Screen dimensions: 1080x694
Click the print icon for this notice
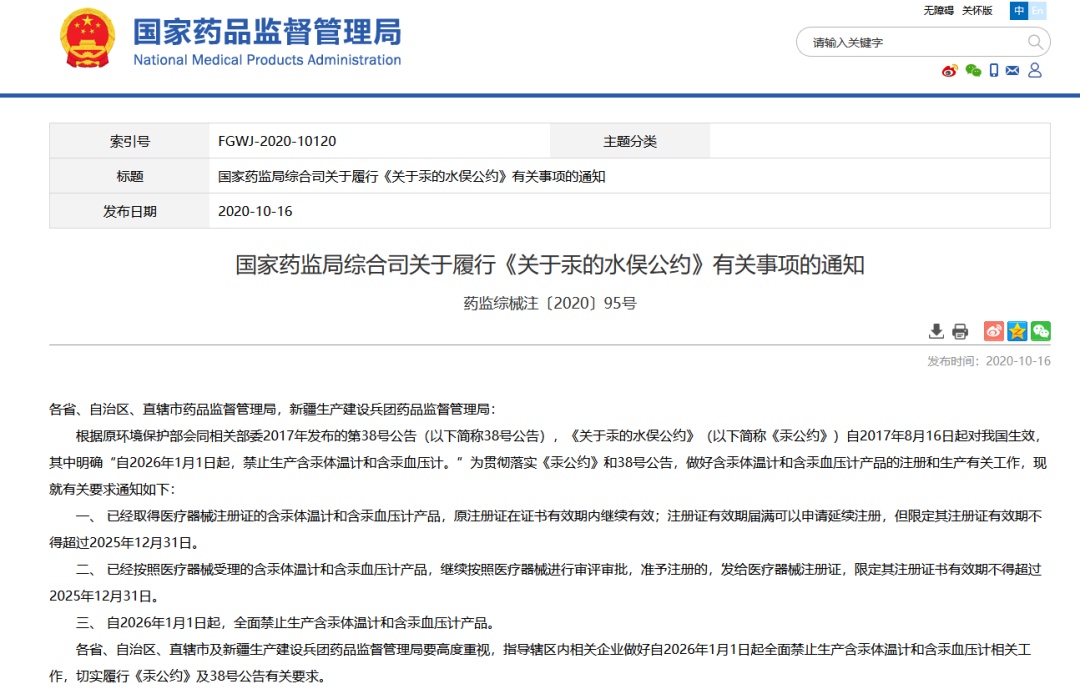click(960, 330)
